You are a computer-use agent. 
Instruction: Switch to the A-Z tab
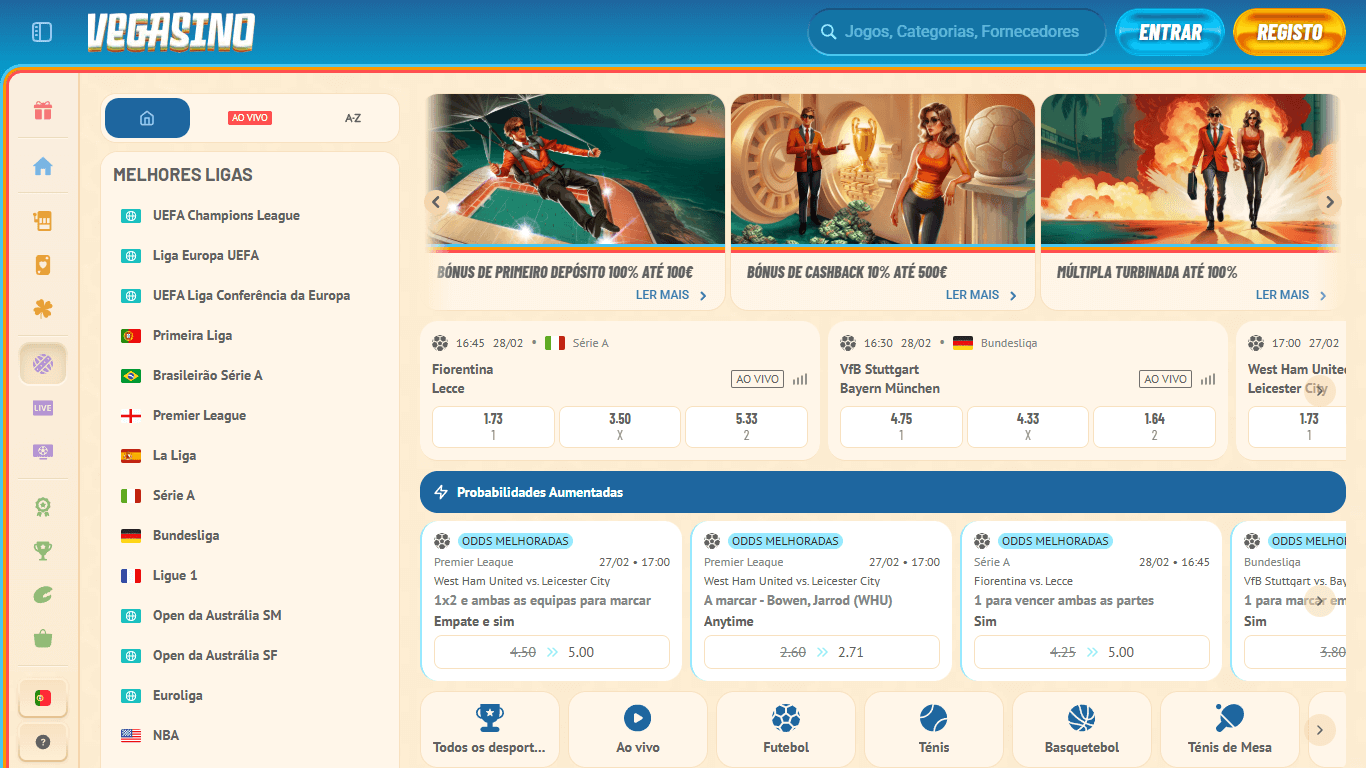click(x=353, y=118)
